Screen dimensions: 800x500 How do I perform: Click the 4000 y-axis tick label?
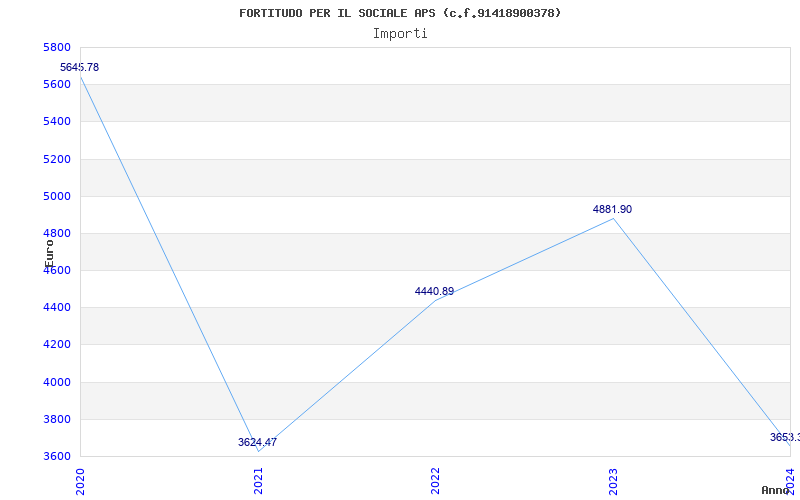coord(57,382)
